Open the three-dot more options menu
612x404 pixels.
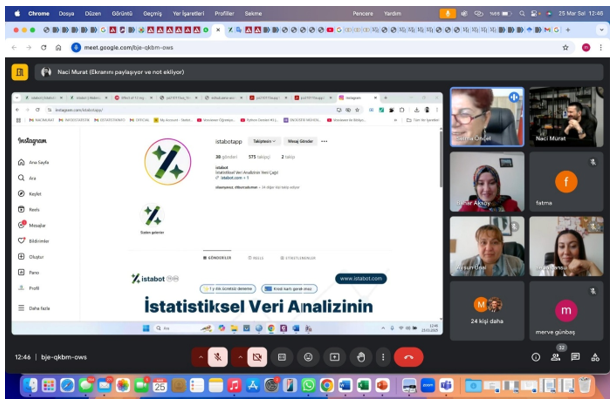(x=383, y=356)
